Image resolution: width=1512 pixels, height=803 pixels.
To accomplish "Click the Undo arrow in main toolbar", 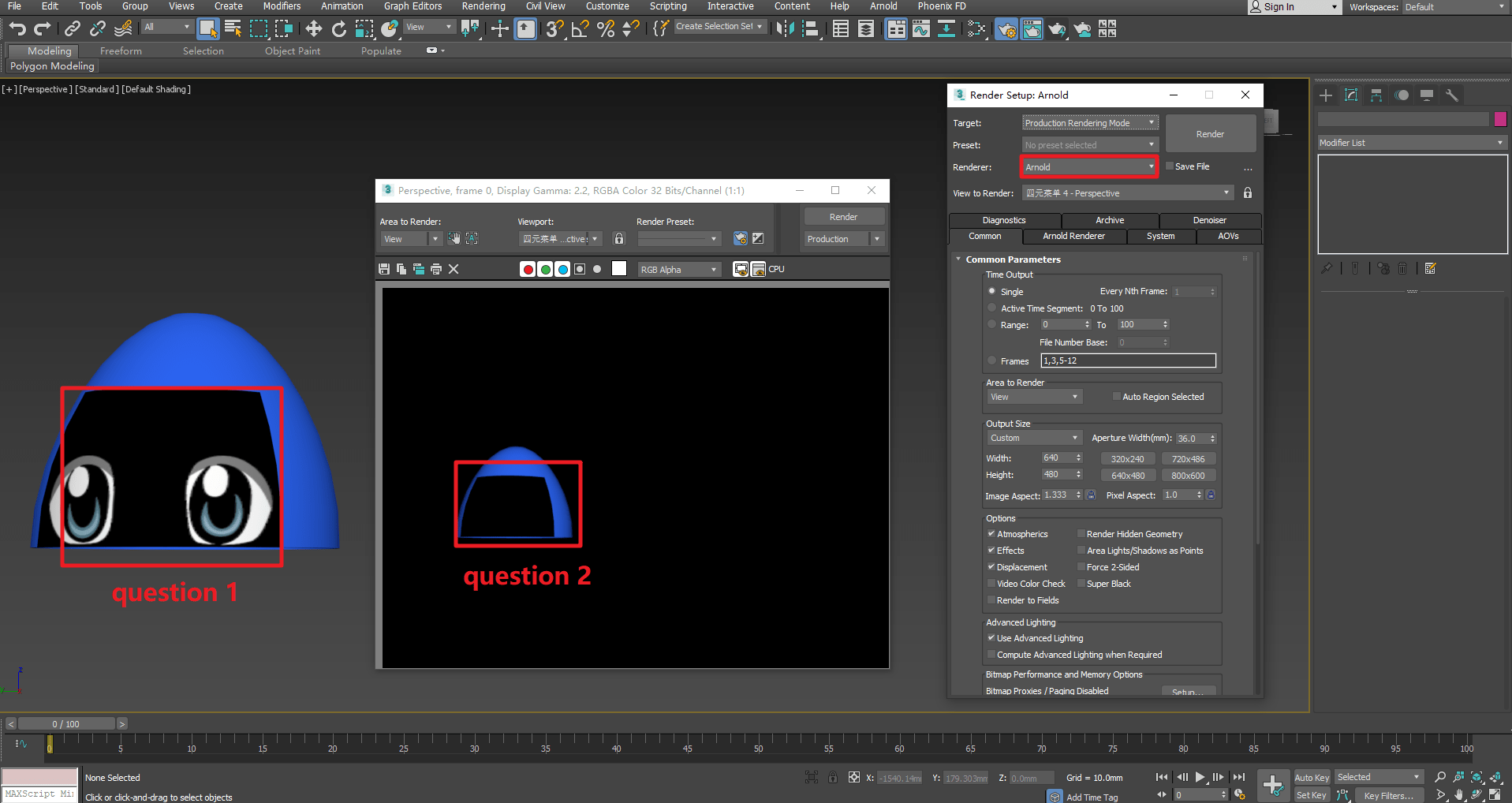I will [x=17, y=29].
